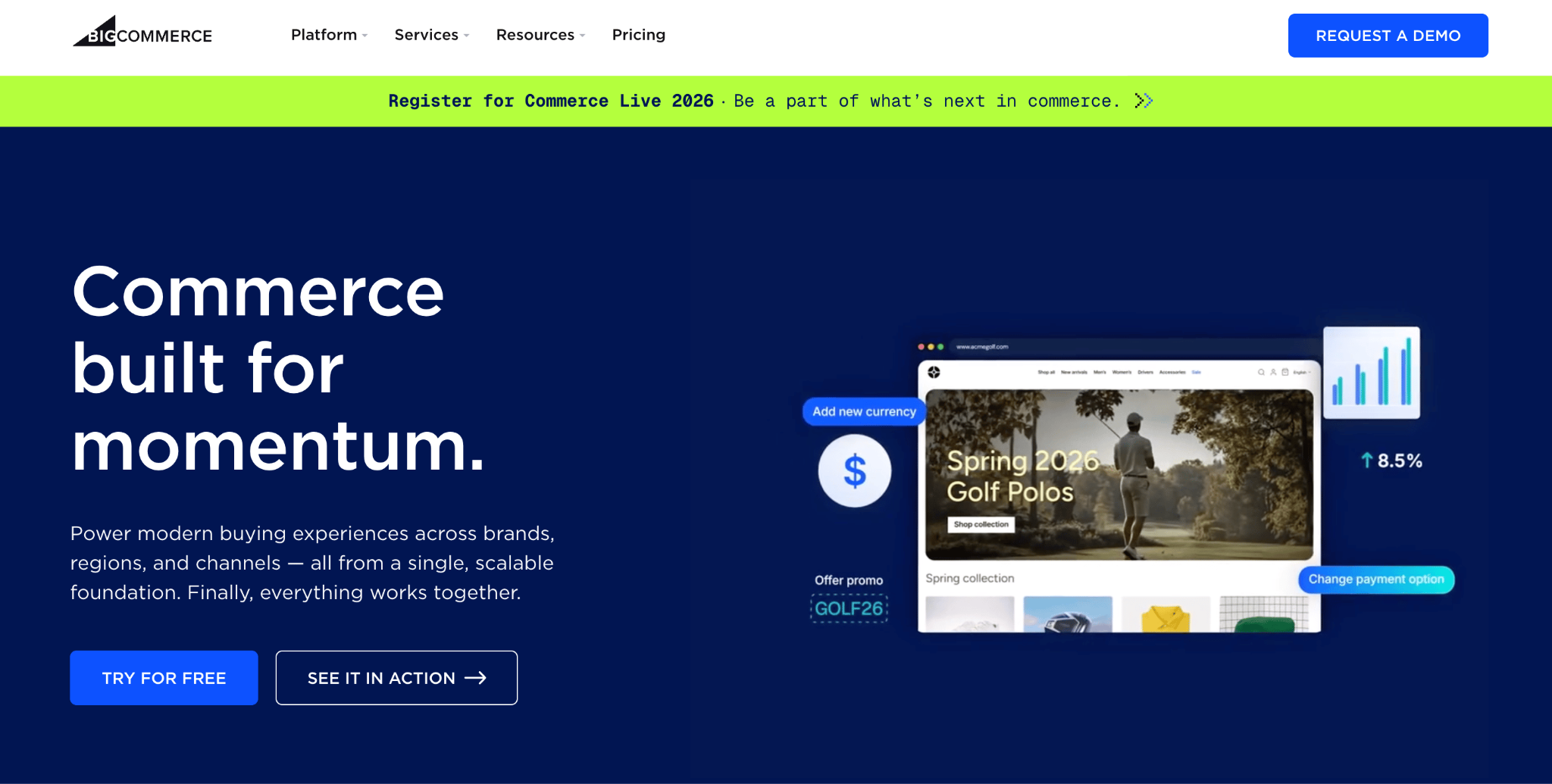Click the storefront logo icon in preview
The width and height of the screenshot is (1552, 784).
point(934,372)
